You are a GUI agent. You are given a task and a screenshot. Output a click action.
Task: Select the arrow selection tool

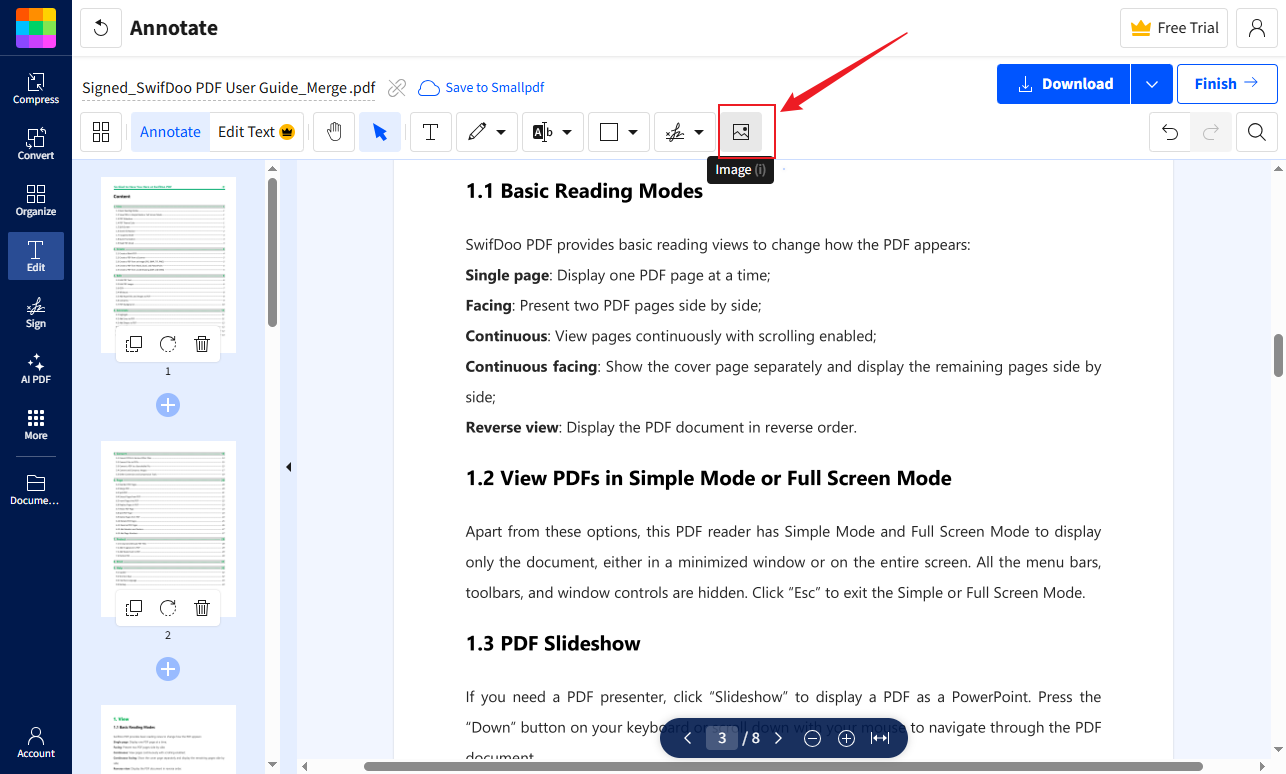[381, 131]
